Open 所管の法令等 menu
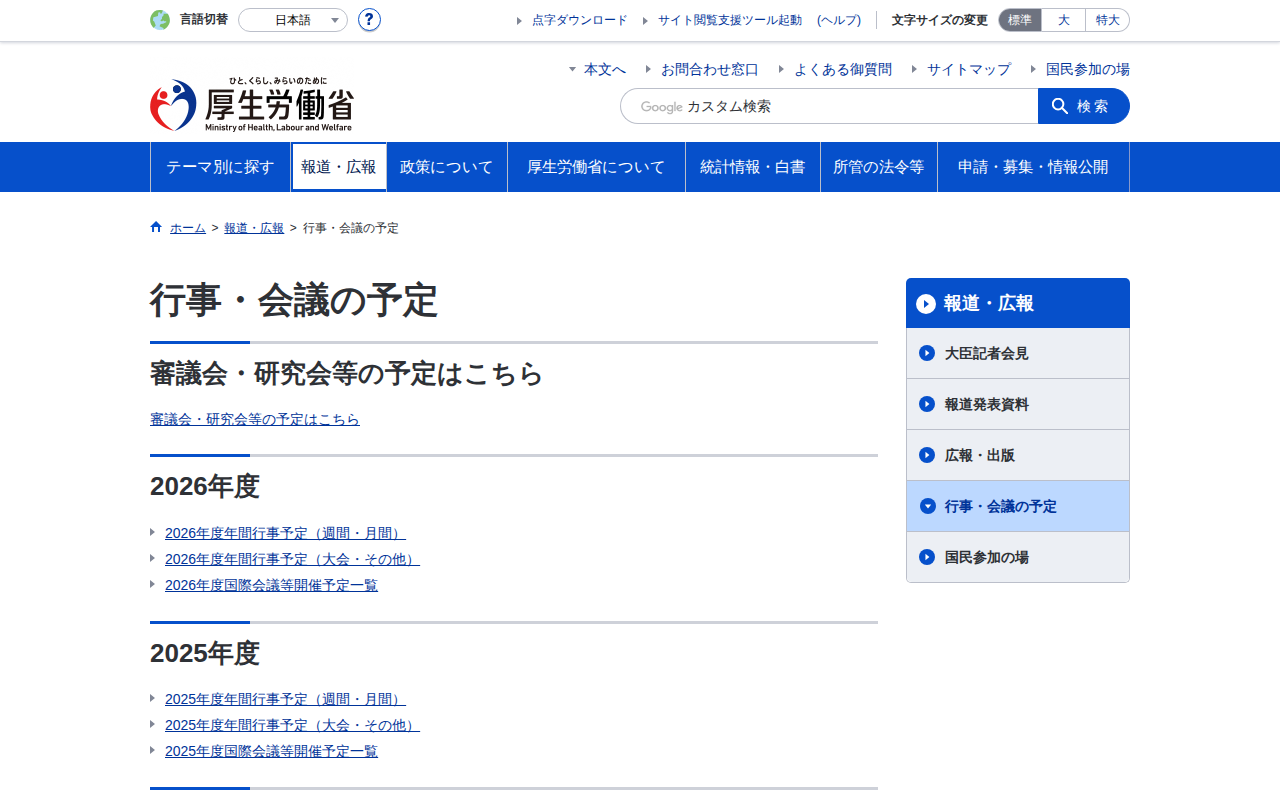The image size is (1280, 800). click(879, 167)
